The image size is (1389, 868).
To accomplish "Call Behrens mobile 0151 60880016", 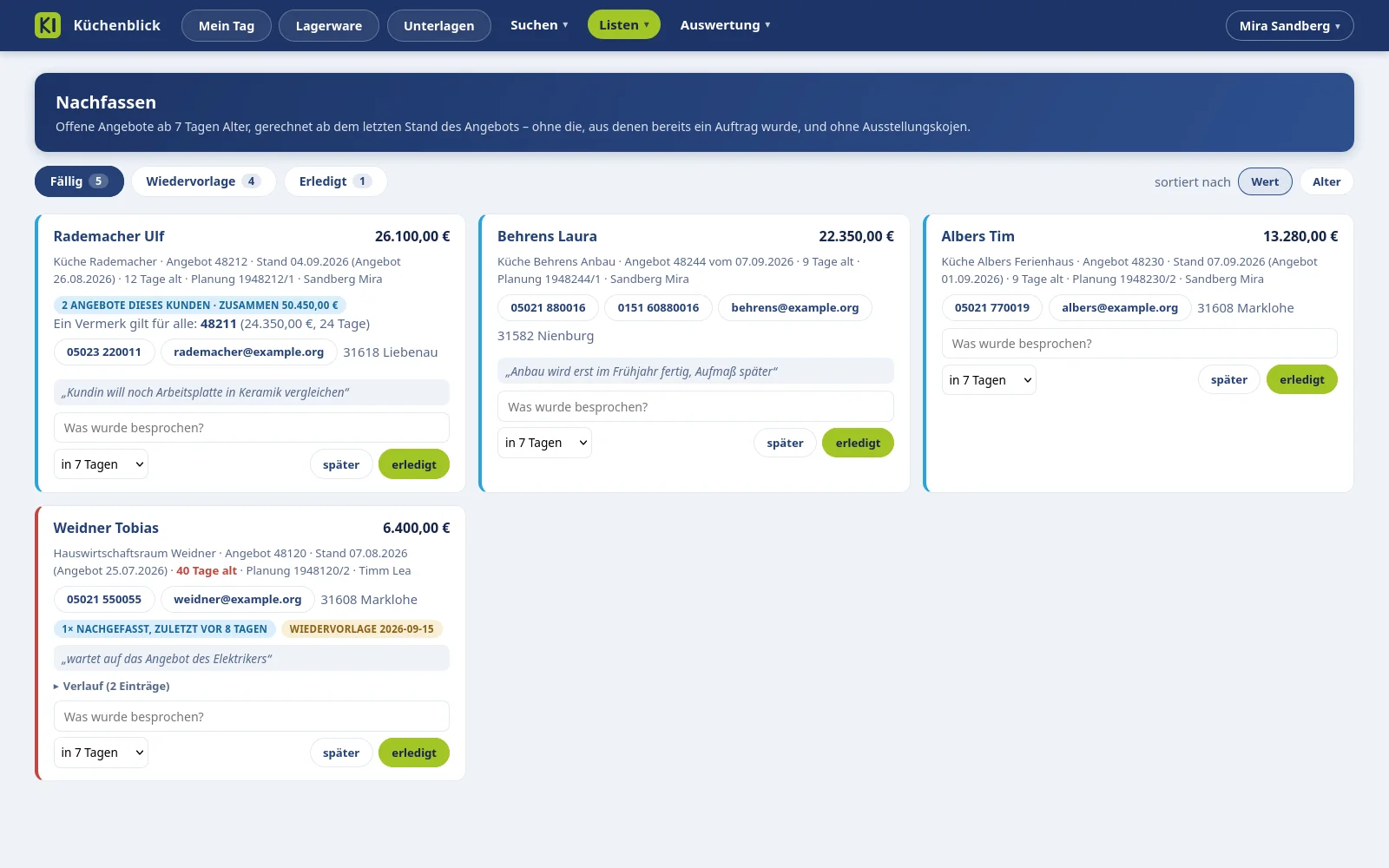I will (x=658, y=308).
